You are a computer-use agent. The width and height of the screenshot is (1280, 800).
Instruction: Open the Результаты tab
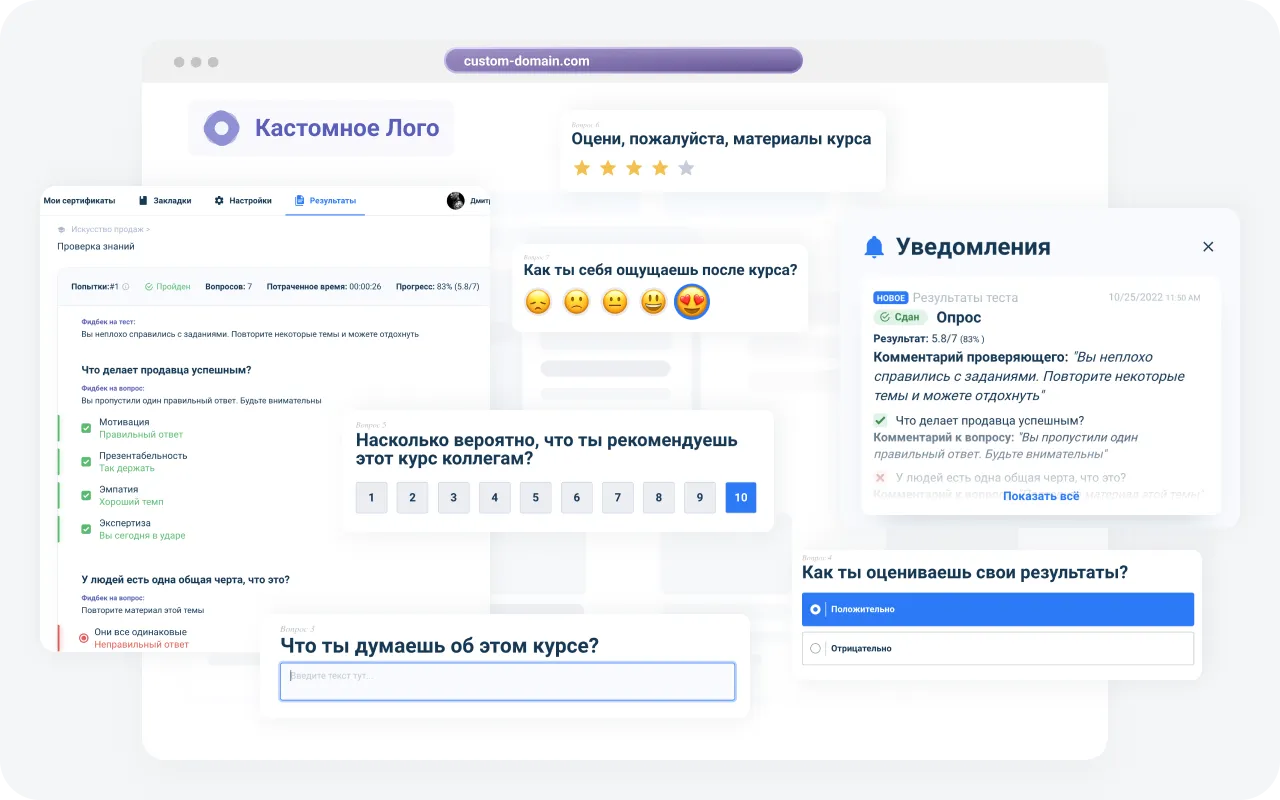325,201
